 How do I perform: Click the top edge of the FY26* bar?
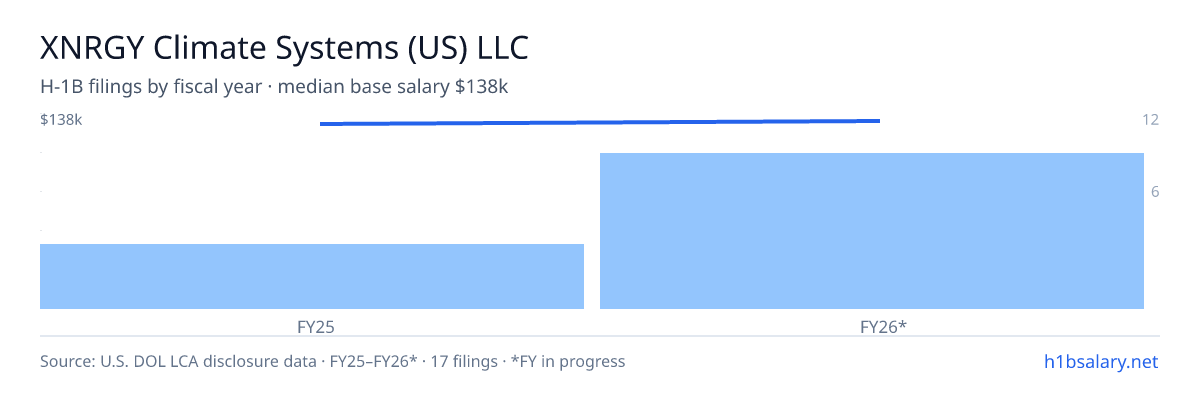pyautogui.click(x=872, y=154)
